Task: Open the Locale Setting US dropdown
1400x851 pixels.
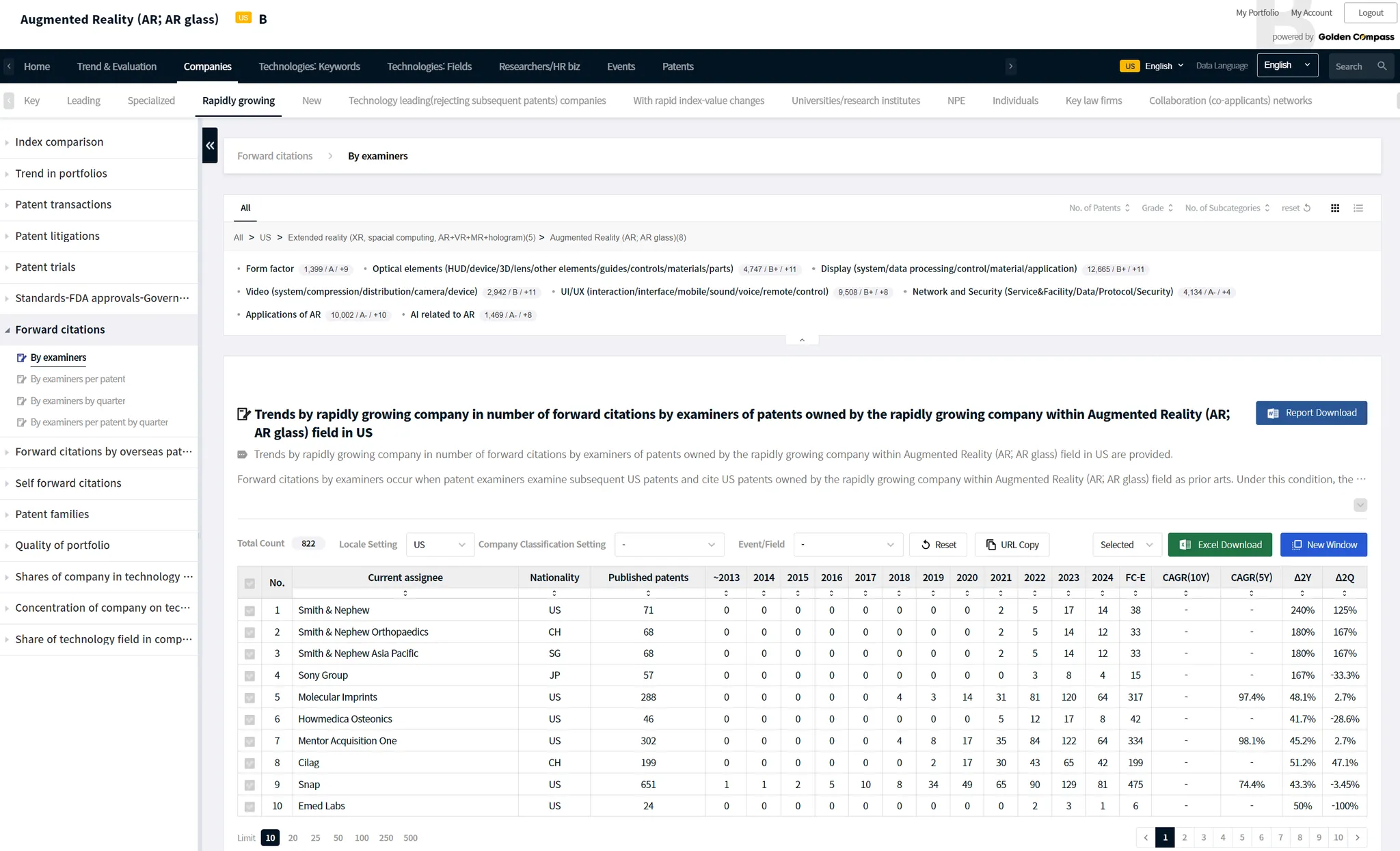Action: (x=440, y=545)
